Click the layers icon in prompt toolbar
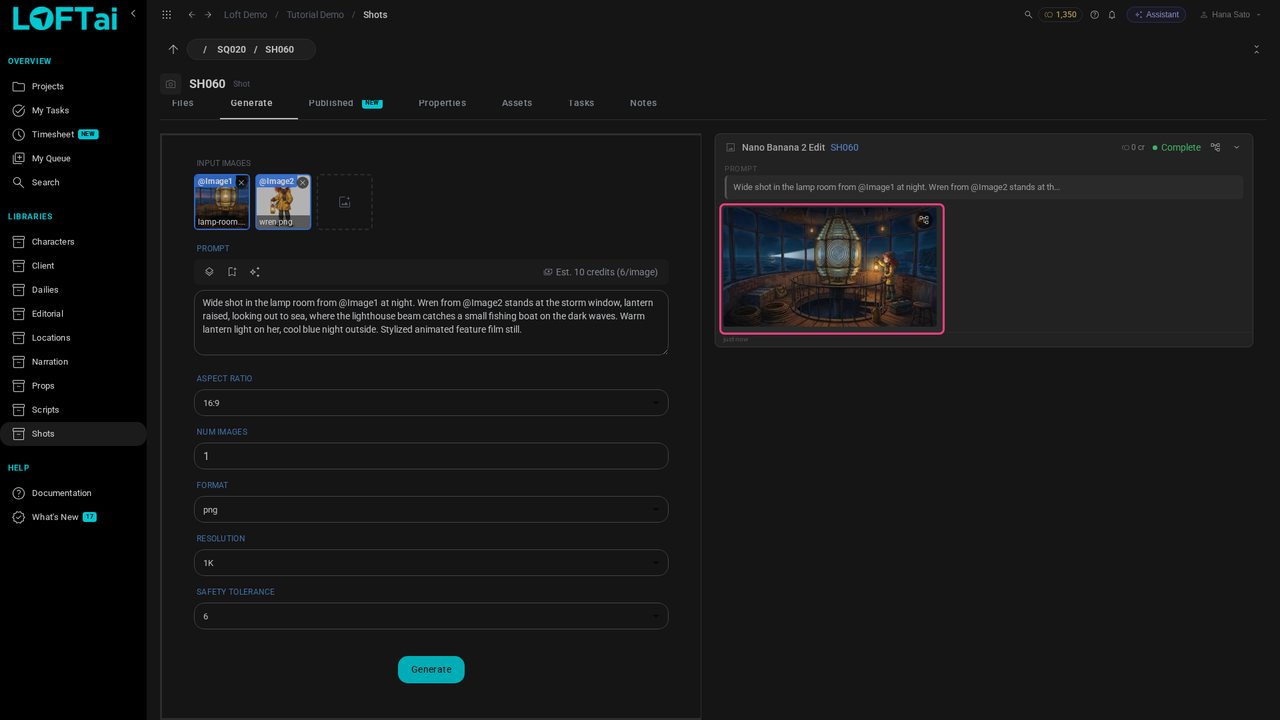 click(209, 272)
